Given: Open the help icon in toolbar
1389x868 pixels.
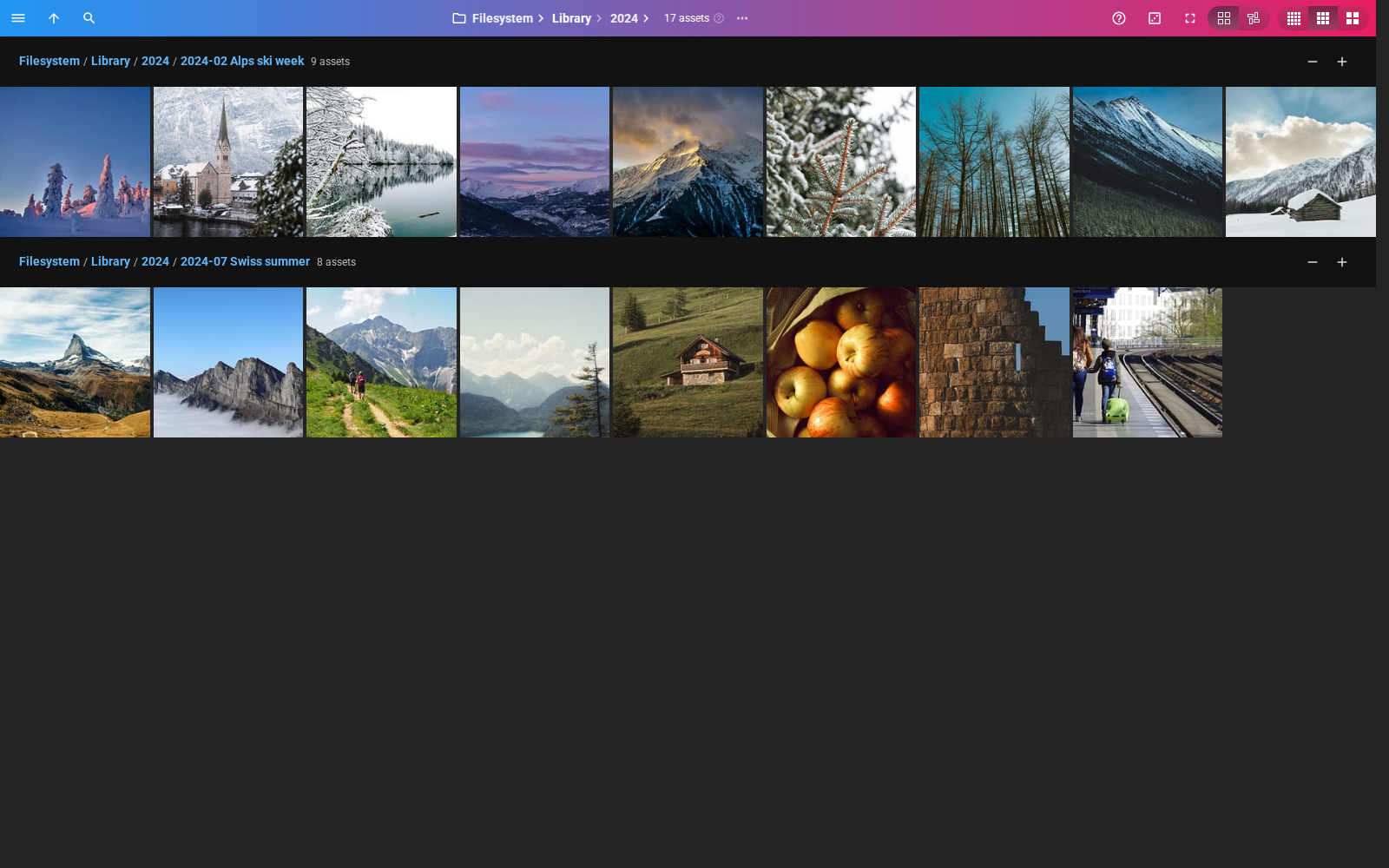Looking at the screenshot, I should click(x=1119, y=18).
